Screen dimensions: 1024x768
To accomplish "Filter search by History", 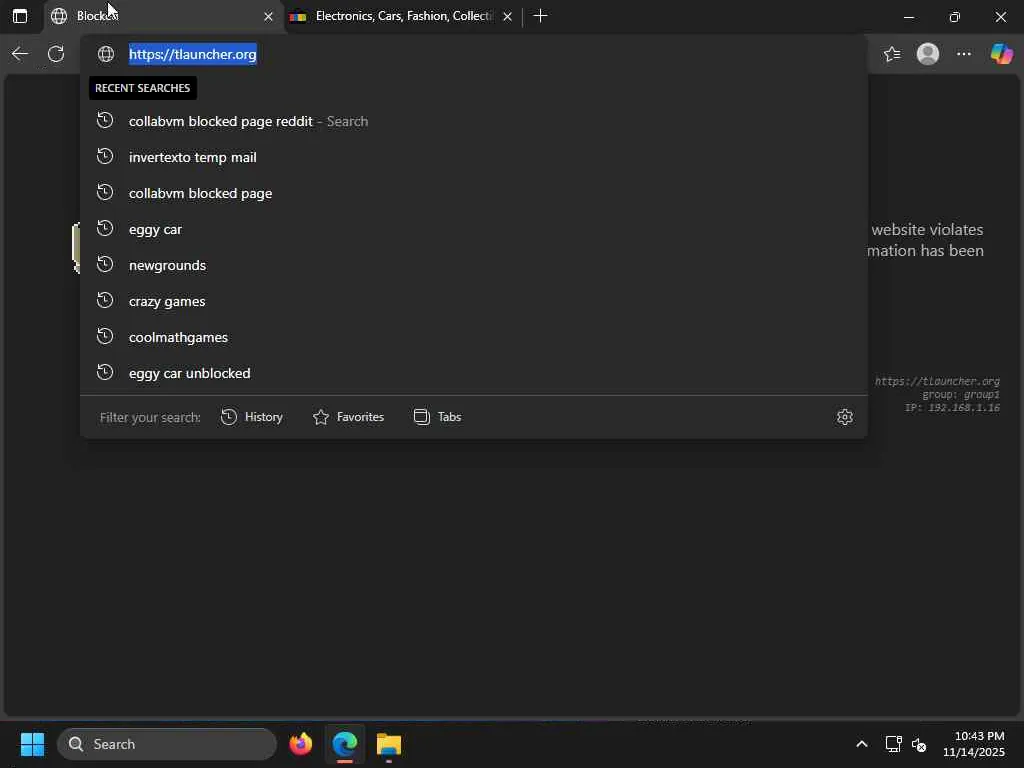I will [x=251, y=417].
